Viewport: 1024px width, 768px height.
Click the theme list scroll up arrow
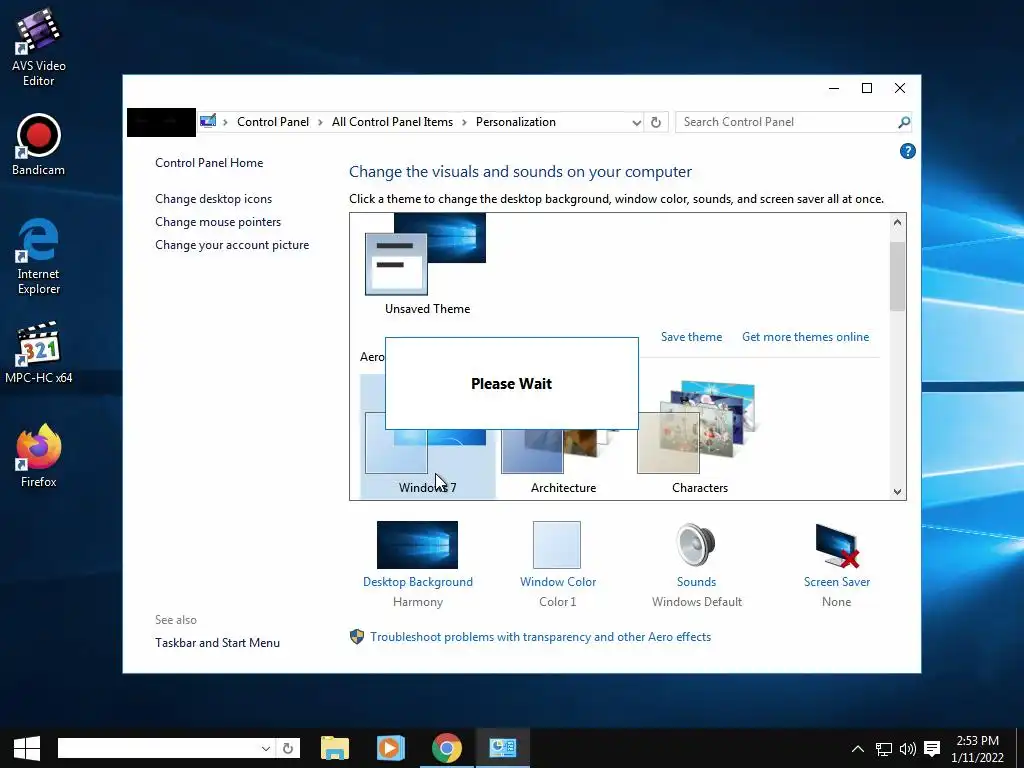pos(897,223)
